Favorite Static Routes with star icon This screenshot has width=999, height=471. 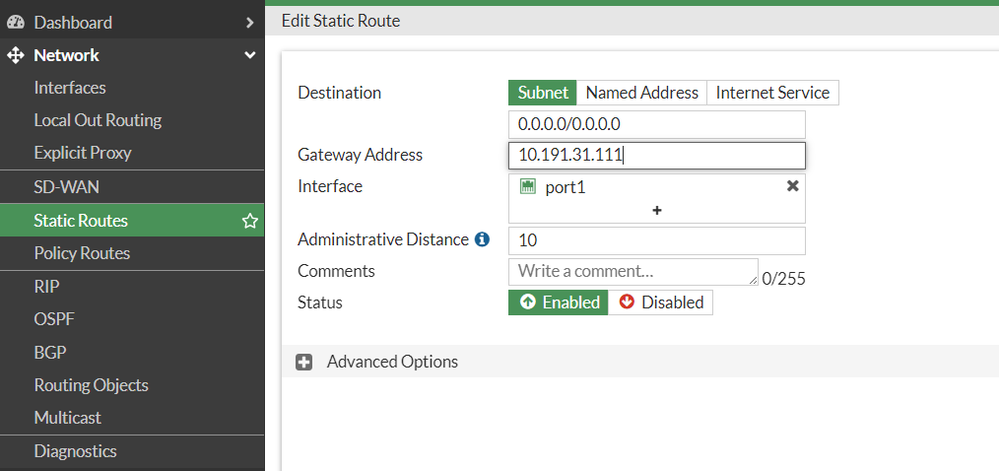(250, 221)
